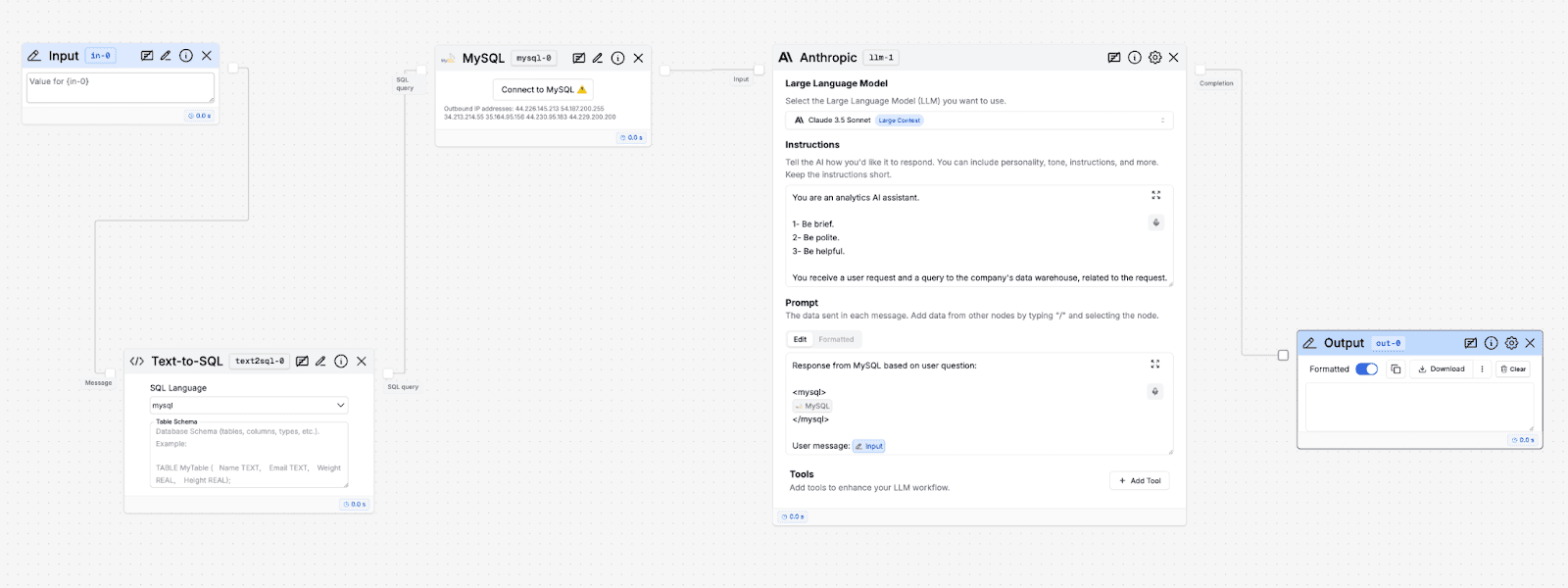Screen dimensions: 1568x588
Task: Click the Input node's output port
Action: click(233, 68)
